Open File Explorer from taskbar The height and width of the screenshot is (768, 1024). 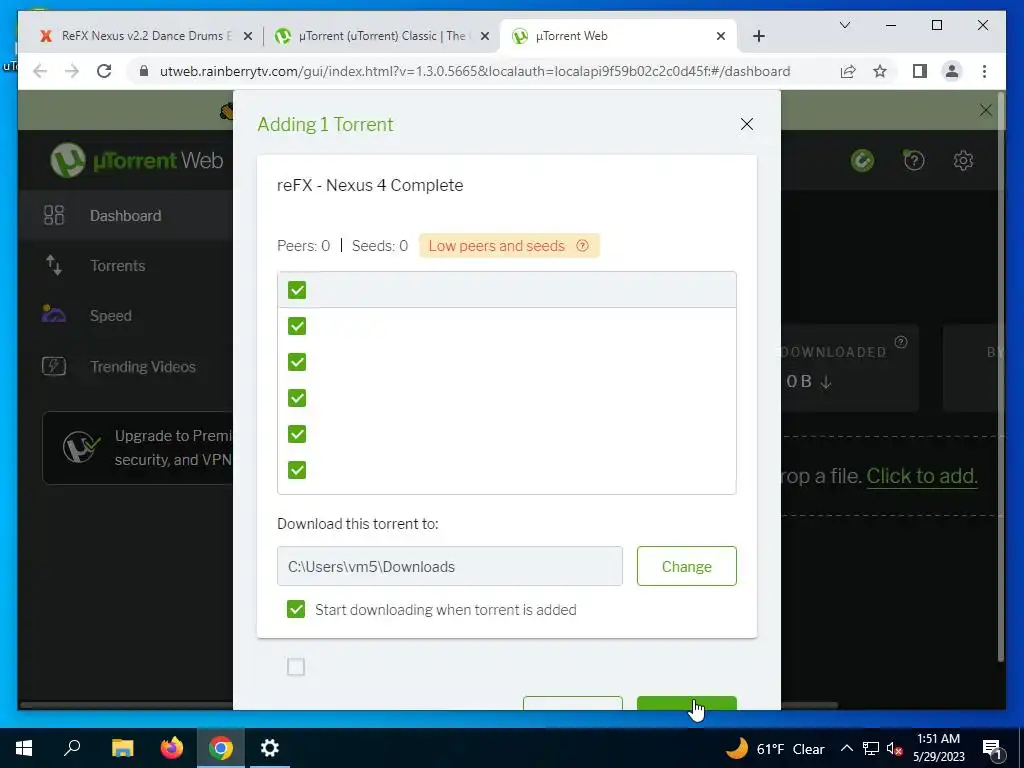[x=122, y=748]
